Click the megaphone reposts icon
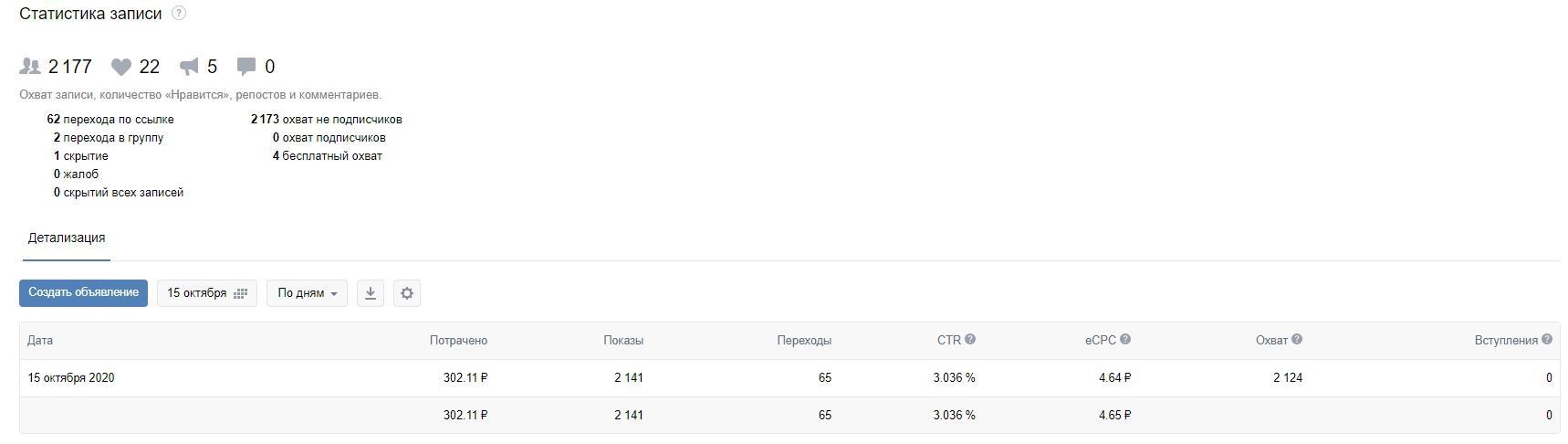Viewport: 1568px width, 444px height. coord(189,67)
